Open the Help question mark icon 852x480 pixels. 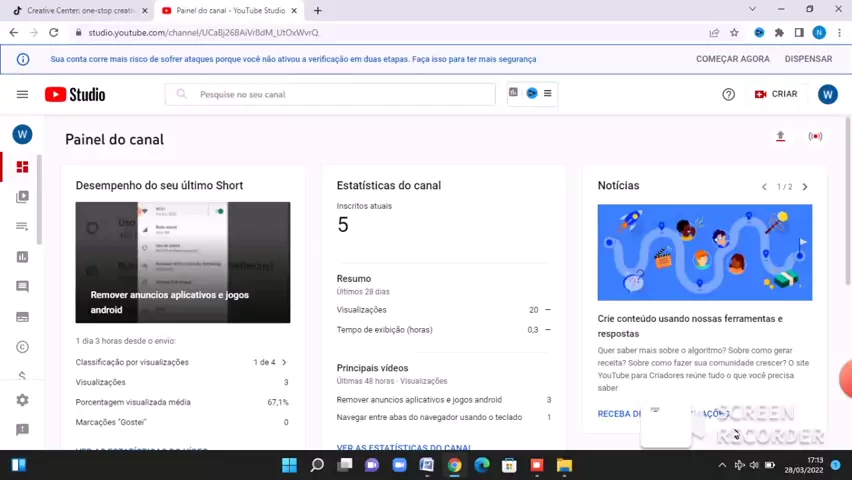pyautogui.click(x=728, y=95)
